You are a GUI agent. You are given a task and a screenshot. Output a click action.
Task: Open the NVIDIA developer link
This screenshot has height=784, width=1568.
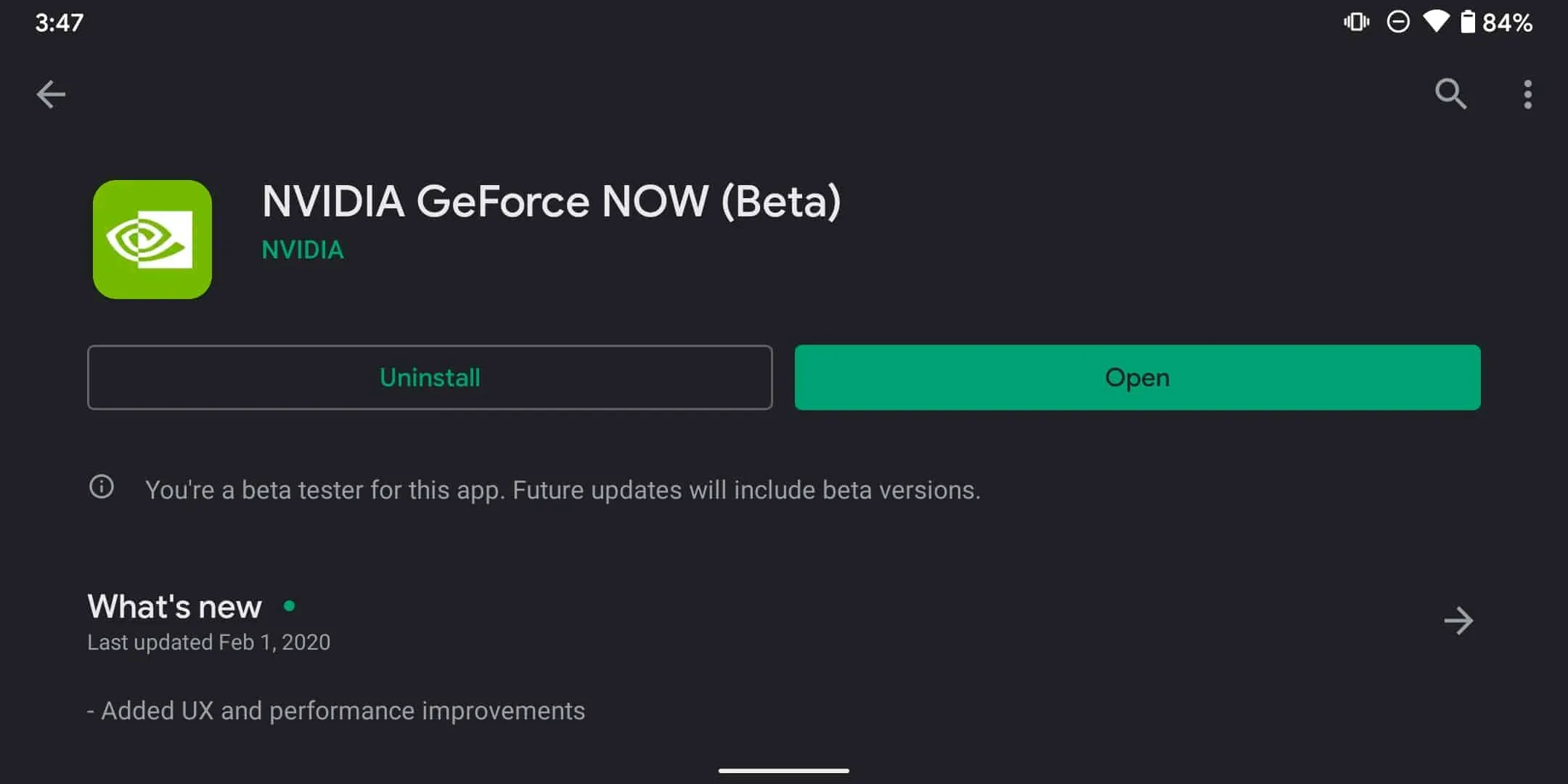(303, 250)
